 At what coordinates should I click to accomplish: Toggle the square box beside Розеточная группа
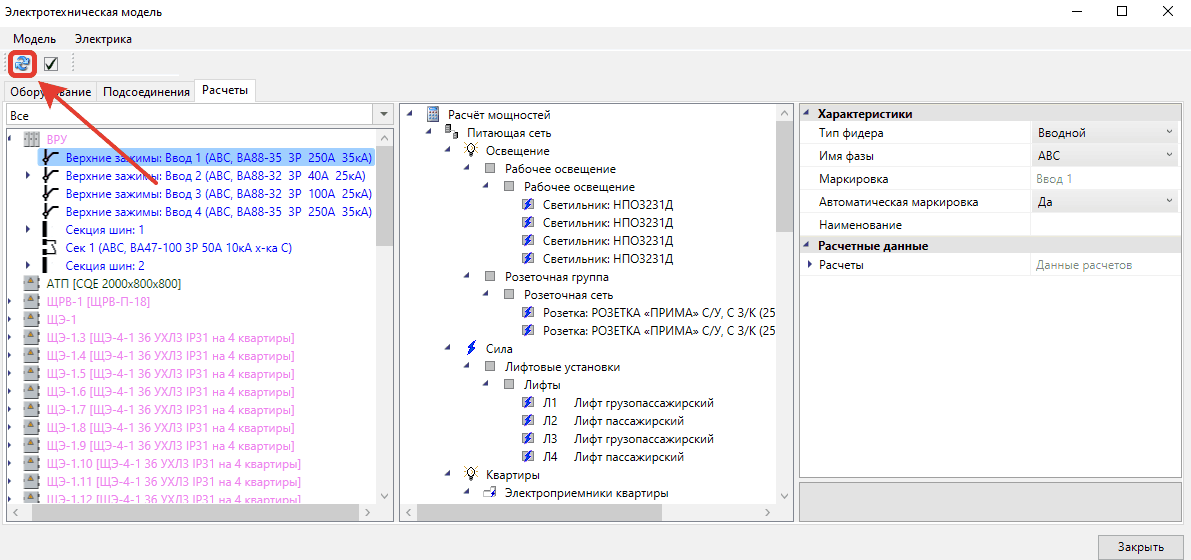pyautogui.click(x=490, y=277)
